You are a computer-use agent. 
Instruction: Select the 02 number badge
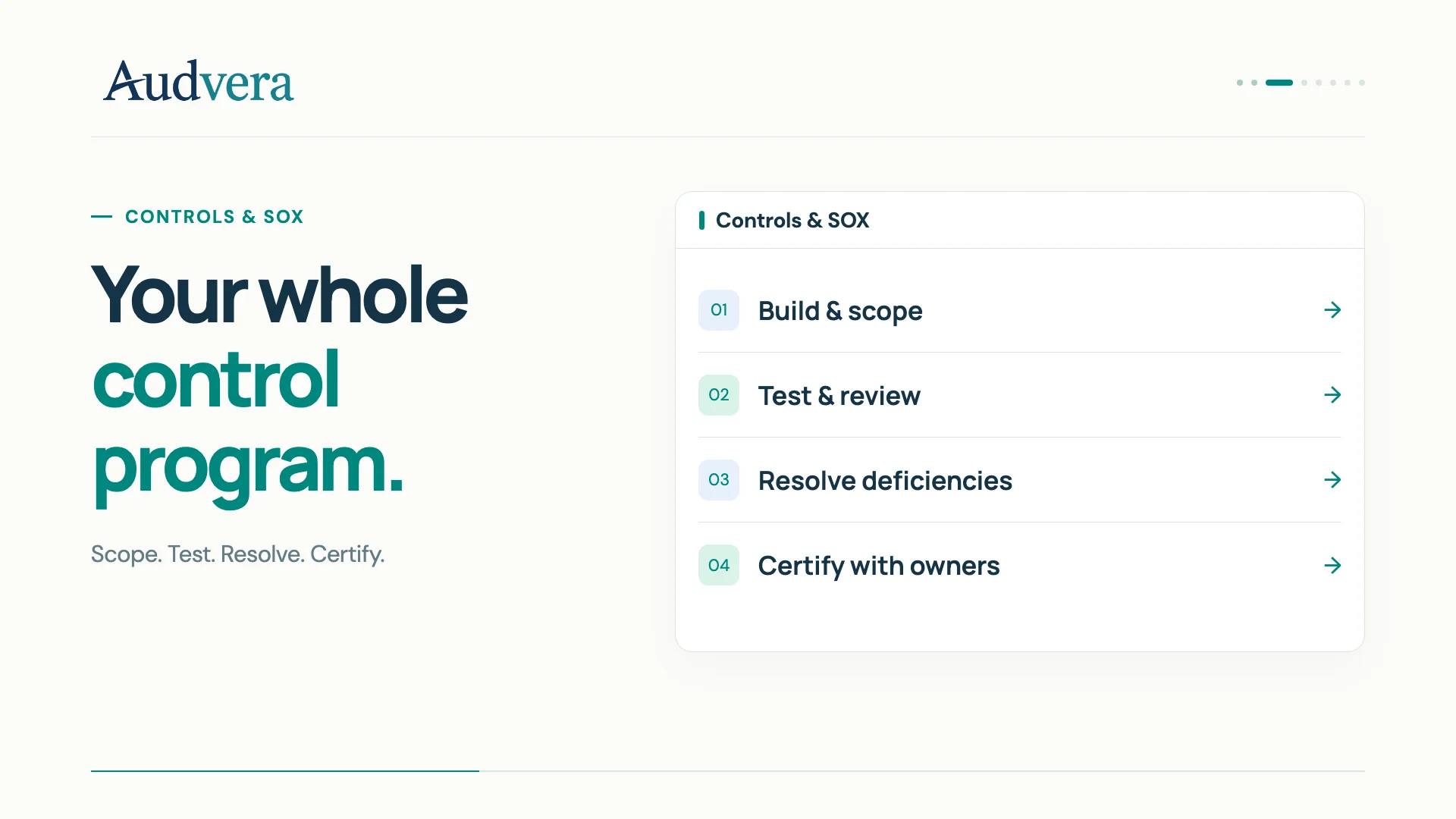(719, 395)
